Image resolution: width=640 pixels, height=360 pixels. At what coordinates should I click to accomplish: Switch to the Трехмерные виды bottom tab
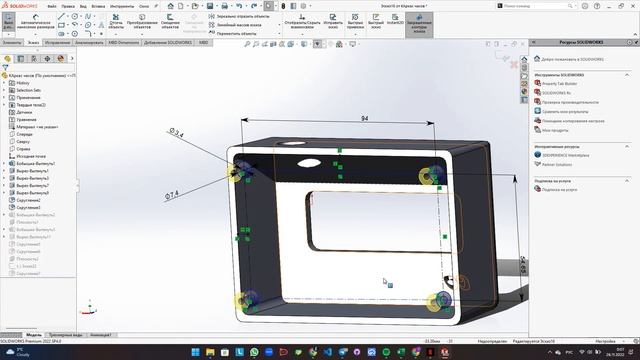65,335
